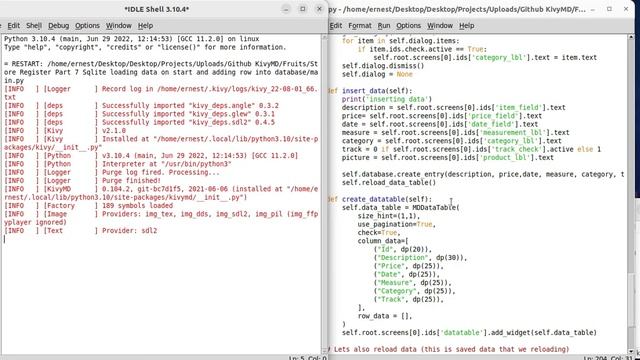Open Window menu in editor window

pos(440,25)
